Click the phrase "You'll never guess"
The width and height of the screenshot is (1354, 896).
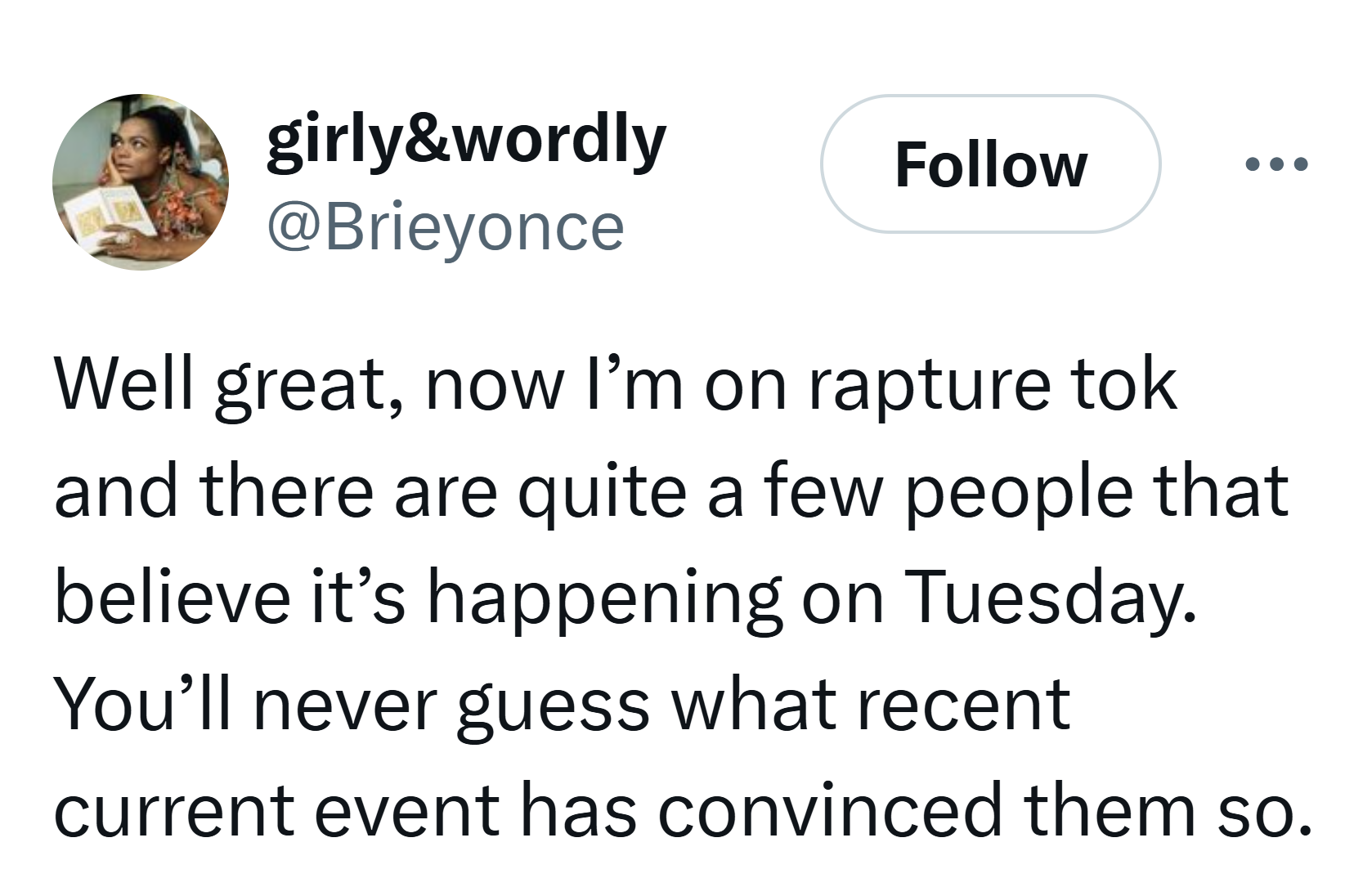[x=351, y=704]
